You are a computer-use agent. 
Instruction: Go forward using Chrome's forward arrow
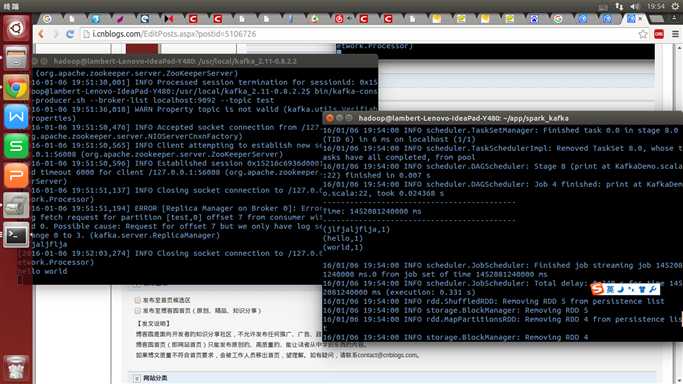click(55, 34)
